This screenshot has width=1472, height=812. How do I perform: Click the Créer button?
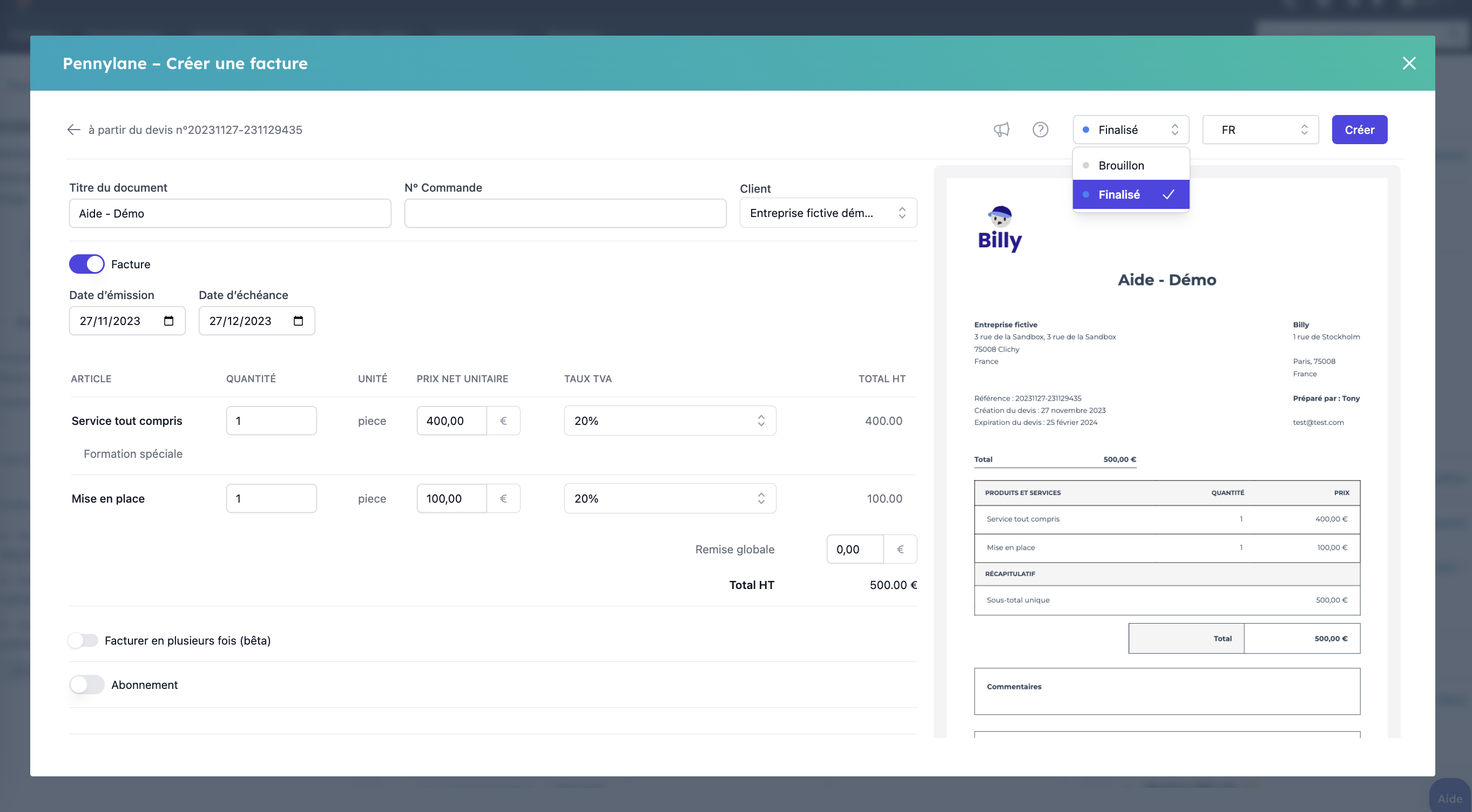pos(1359,130)
